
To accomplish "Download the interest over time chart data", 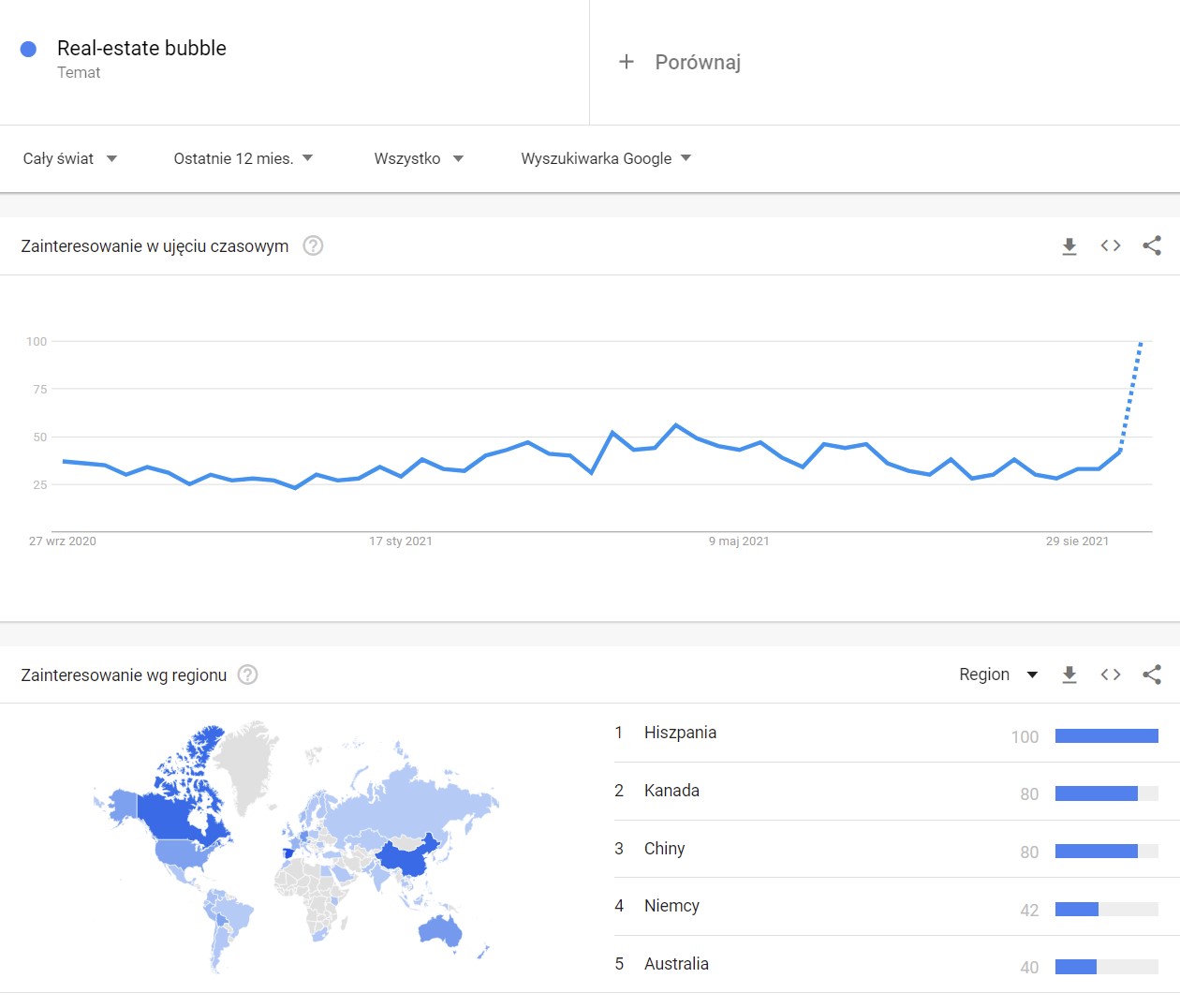I will [x=1069, y=246].
